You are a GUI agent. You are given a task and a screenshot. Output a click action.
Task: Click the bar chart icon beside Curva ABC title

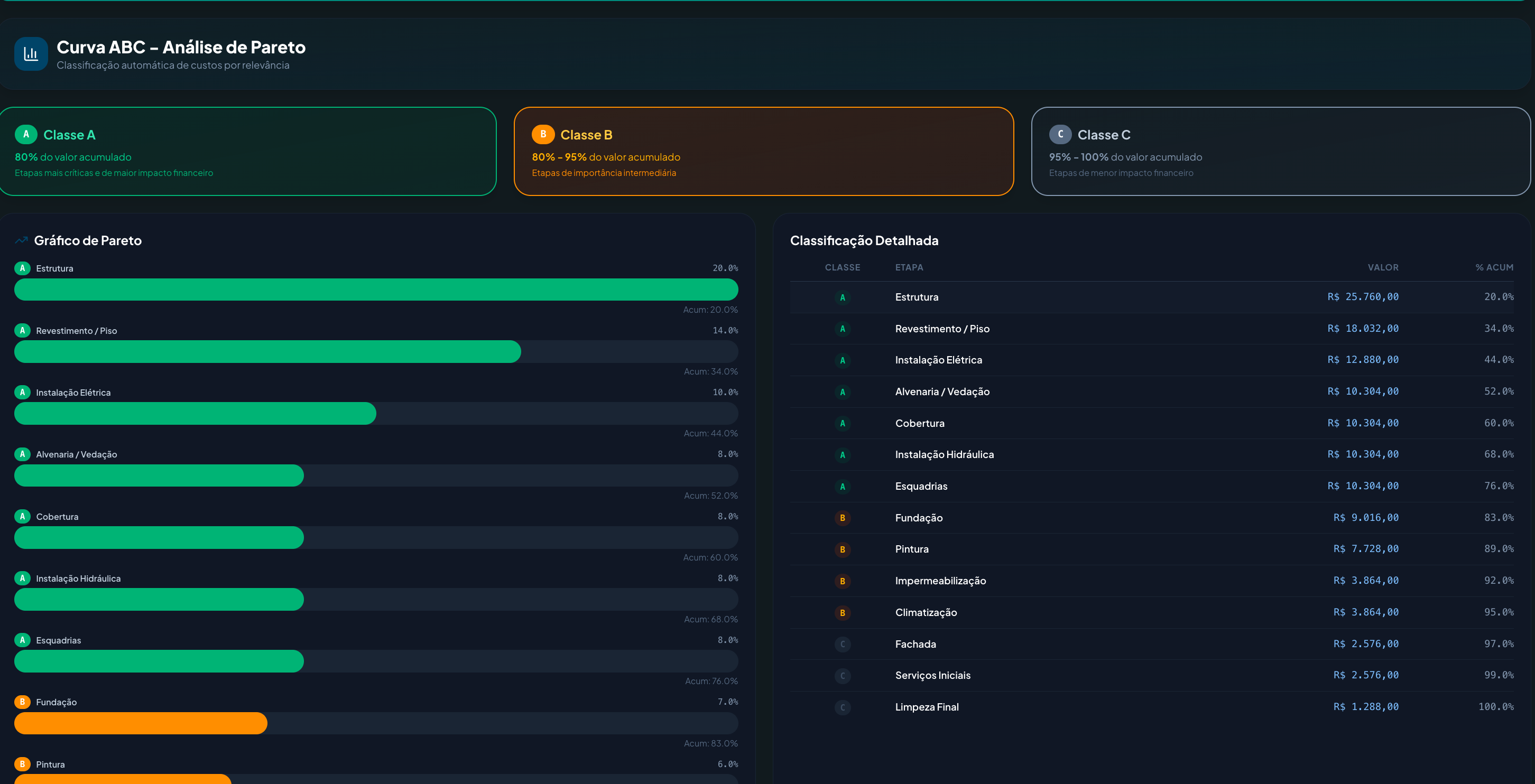[x=31, y=54]
